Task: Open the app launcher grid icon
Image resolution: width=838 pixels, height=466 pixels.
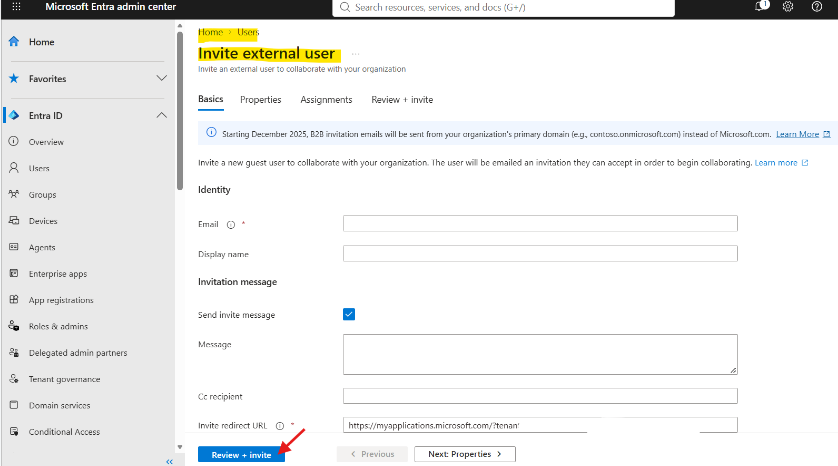Action: 16,7
